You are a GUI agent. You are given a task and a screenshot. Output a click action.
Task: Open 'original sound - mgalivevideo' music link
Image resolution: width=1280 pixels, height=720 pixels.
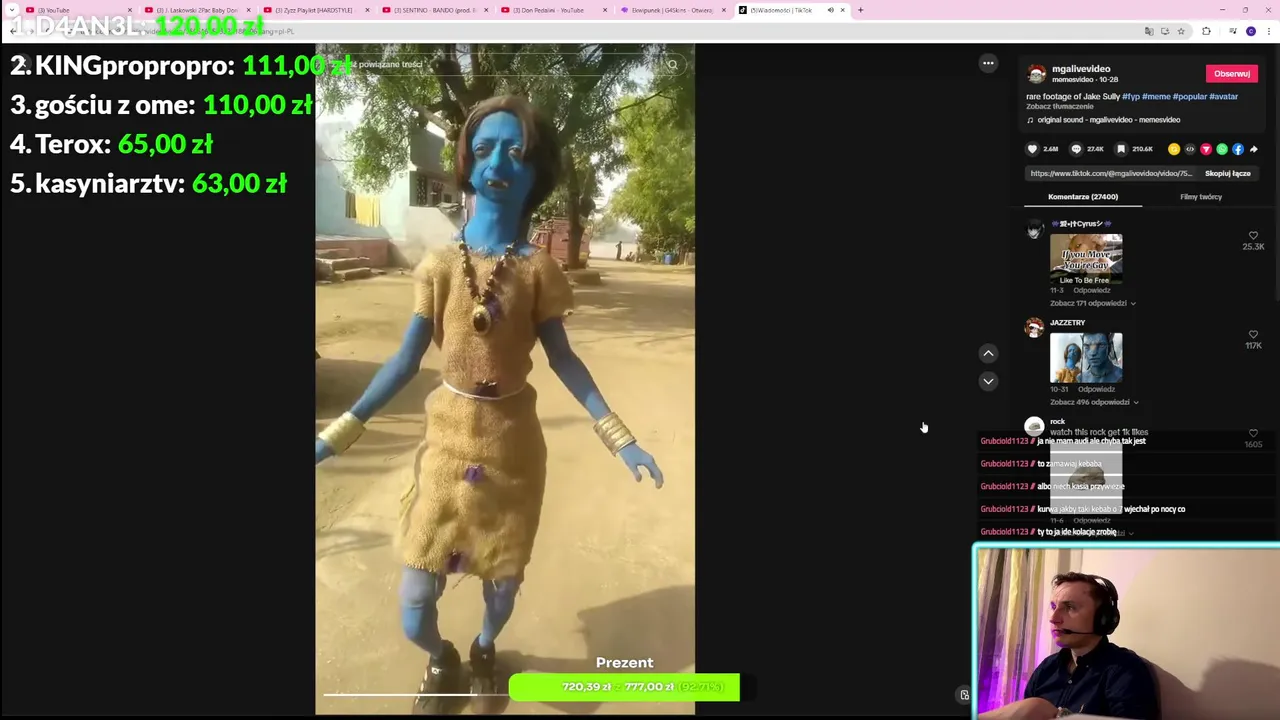pos(1108,120)
